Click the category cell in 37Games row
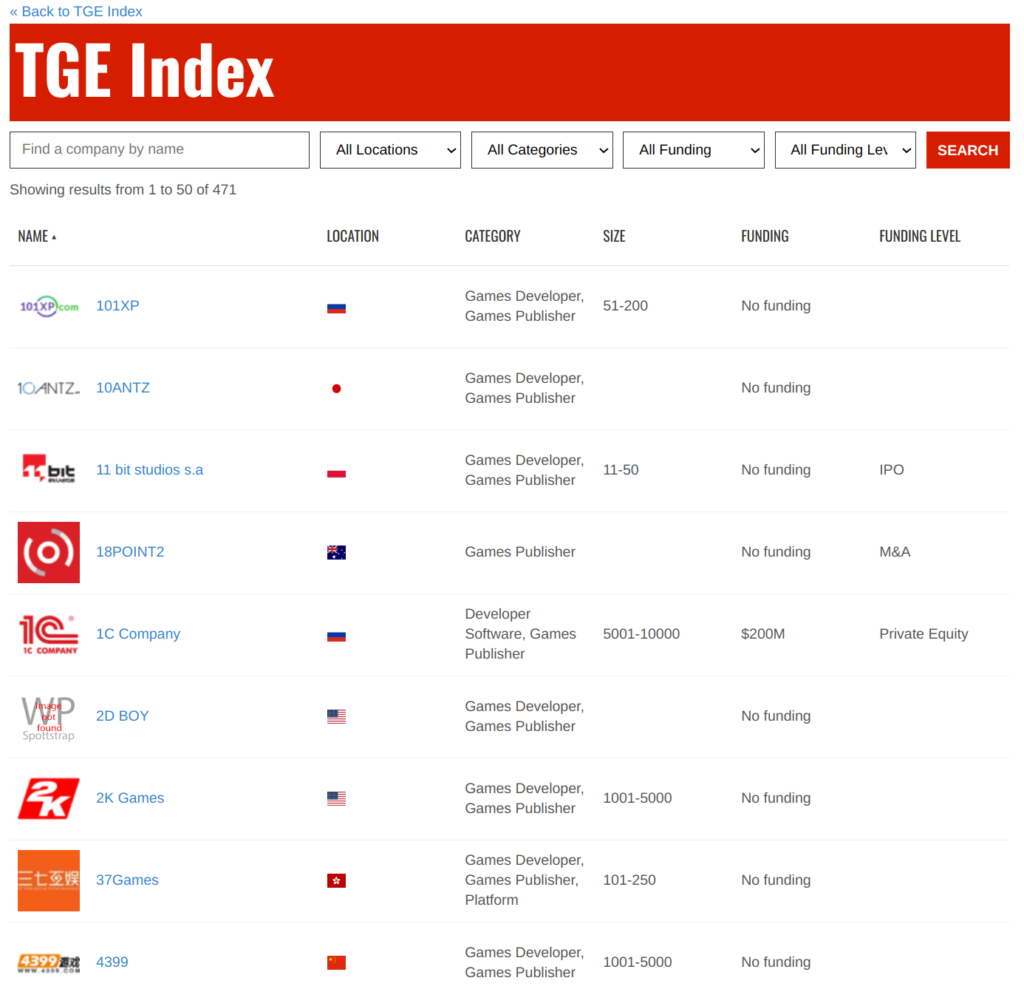This screenshot has height=989, width=1024. (524, 880)
